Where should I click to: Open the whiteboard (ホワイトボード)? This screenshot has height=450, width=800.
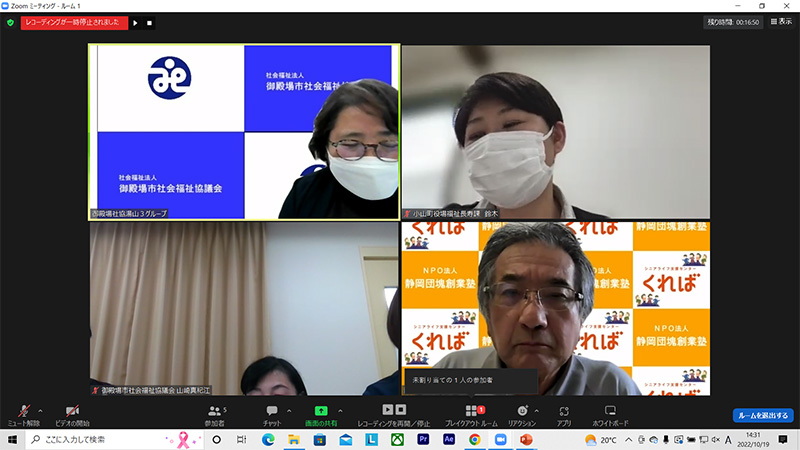[x=610, y=414]
